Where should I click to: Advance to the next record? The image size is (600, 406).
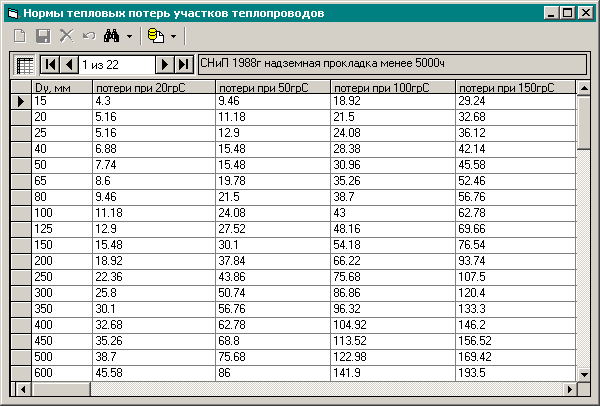coord(165,65)
